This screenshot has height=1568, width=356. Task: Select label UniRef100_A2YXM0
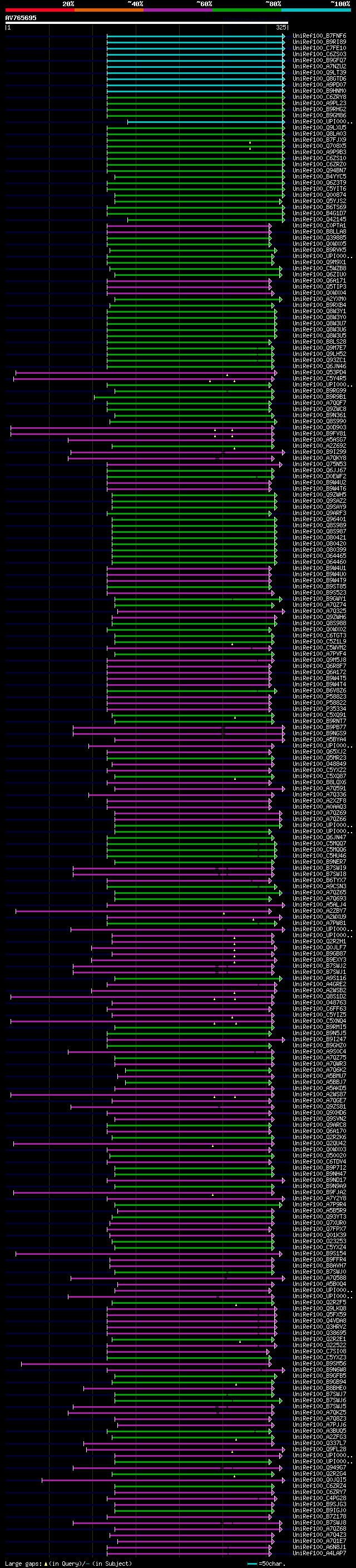coord(319,299)
